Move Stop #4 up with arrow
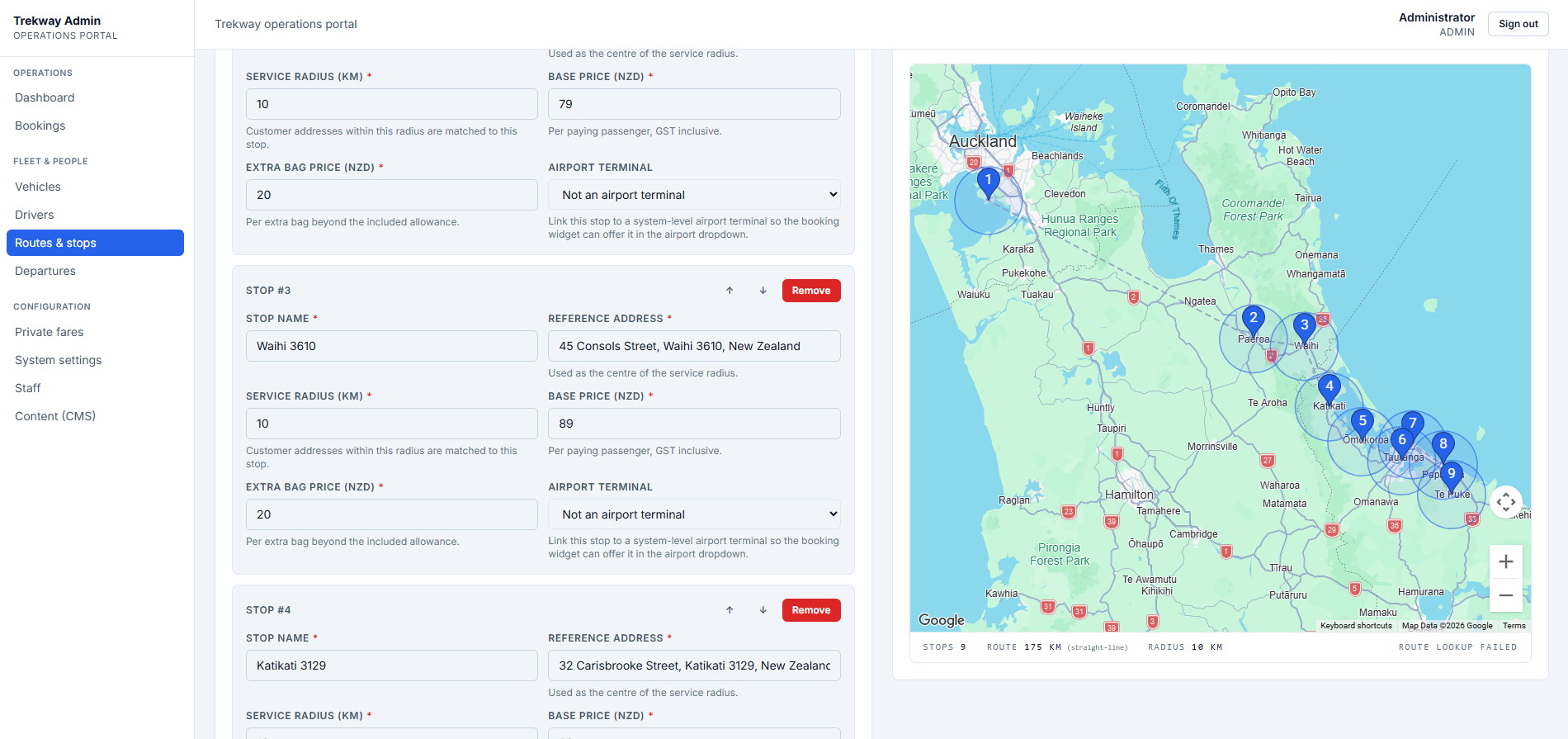Image resolution: width=1568 pixels, height=739 pixels. pyautogui.click(x=730, y=610)
